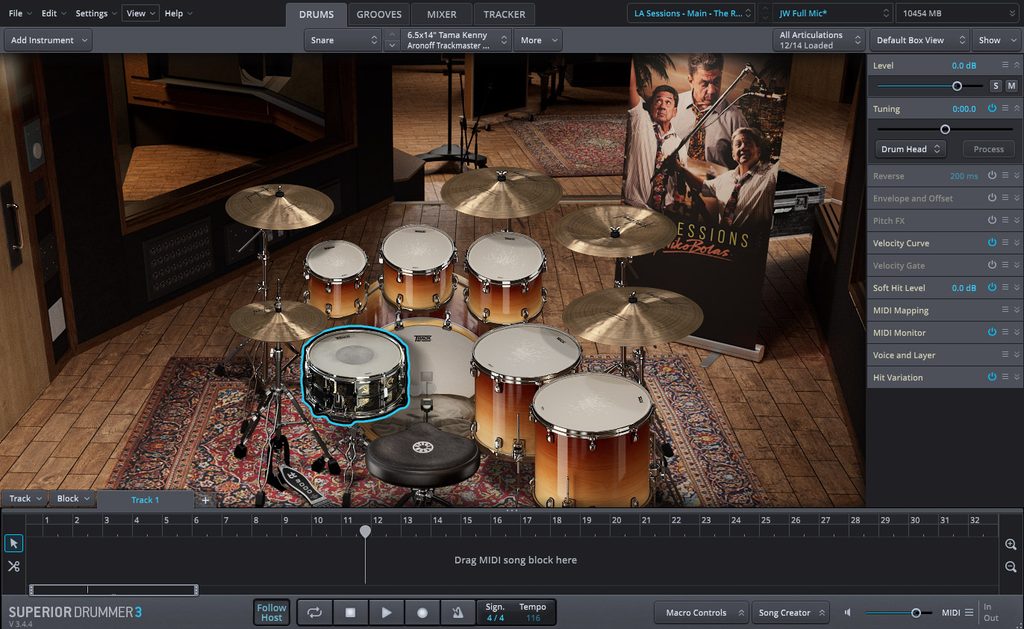Open the Soft Hit Level menu icon

pos(1005,287)
